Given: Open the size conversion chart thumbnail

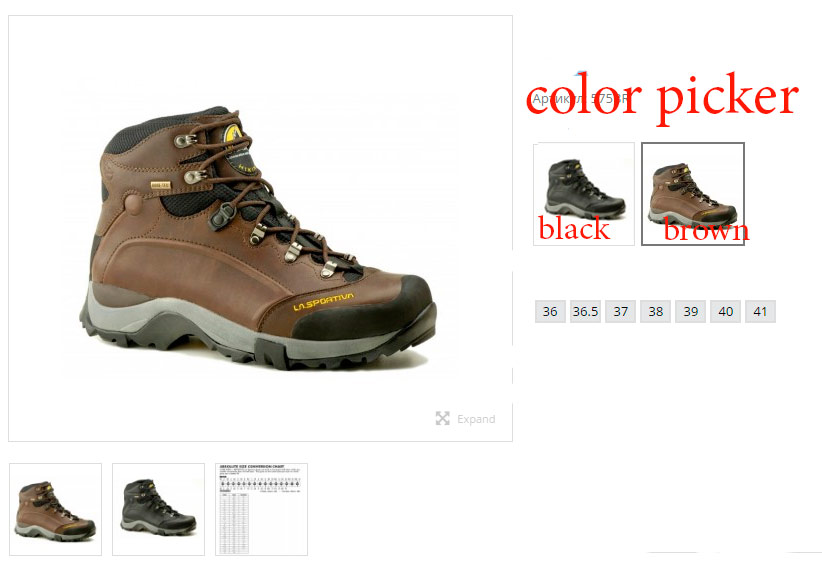Looking at the screenshot, I should pos(261,509).
